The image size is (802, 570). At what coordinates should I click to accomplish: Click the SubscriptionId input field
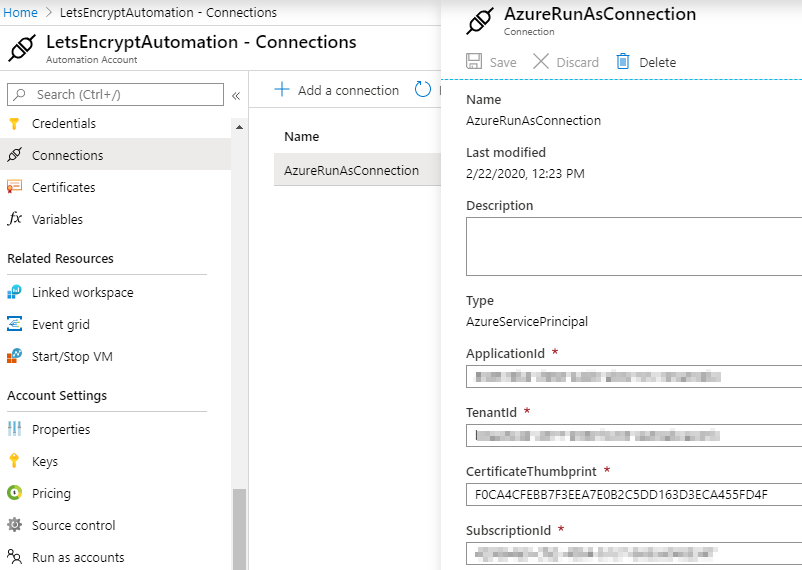coord(634,553)
